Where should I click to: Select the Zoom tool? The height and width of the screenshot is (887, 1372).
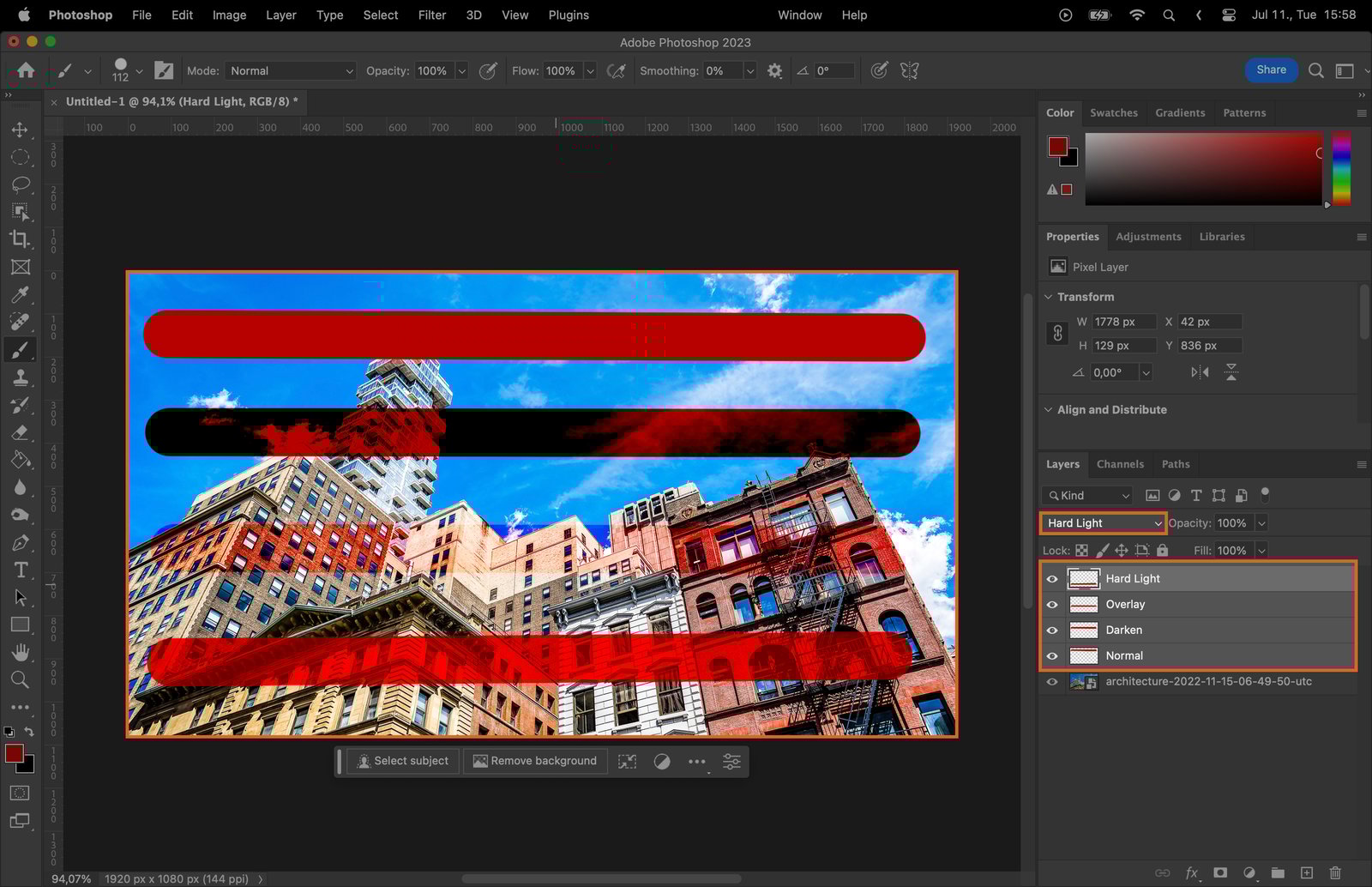[x=20, y=680]
